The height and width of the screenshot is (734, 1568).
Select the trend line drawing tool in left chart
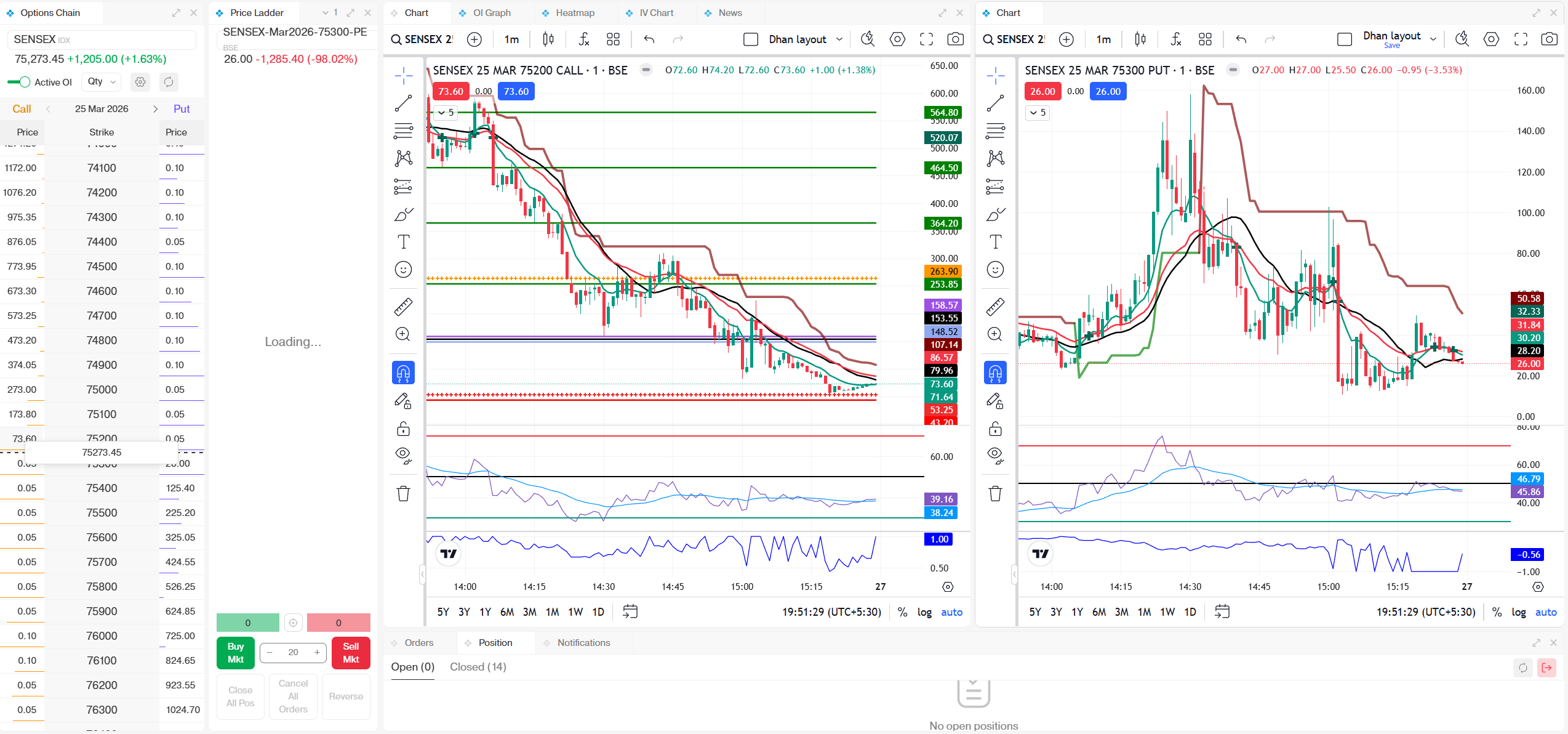point(403,103)
